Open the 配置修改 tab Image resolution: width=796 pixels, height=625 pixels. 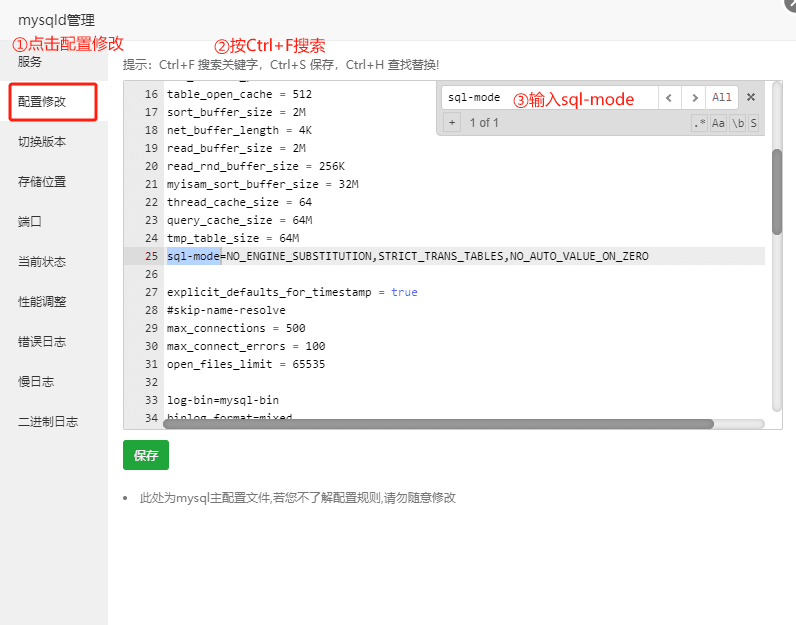tap(52, 102)
